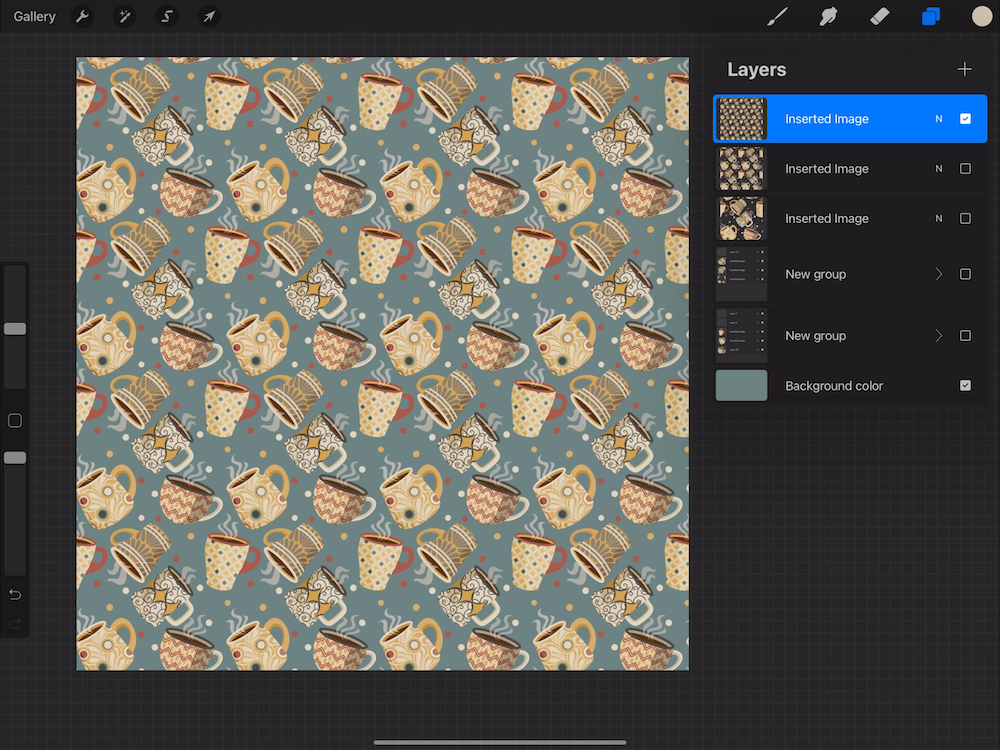Hide the top selected Inserted Image layer
The width and height of the screenshot is (1000, 750).
(965, 119)
